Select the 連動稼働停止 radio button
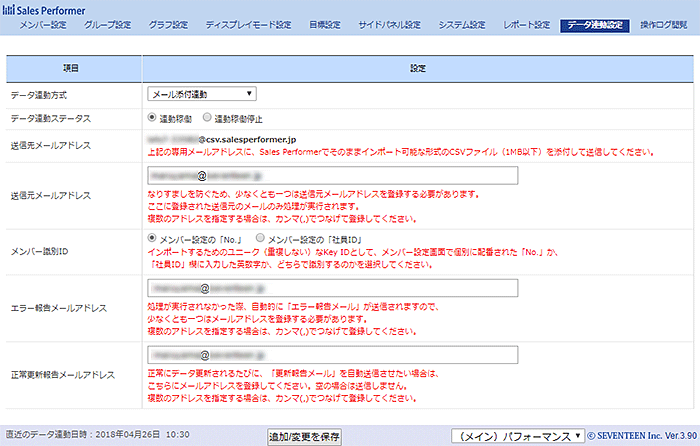 coord(207,118)
